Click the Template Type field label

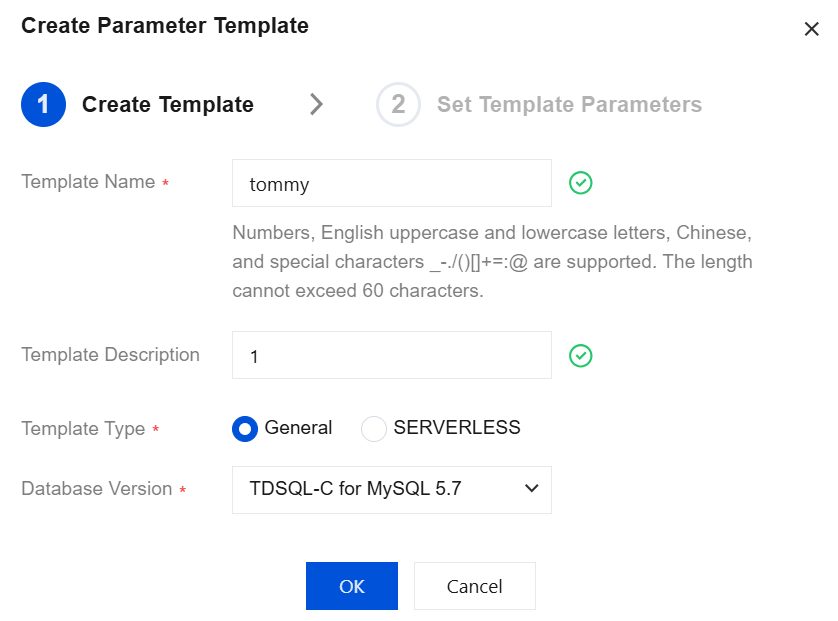[83, 429]
